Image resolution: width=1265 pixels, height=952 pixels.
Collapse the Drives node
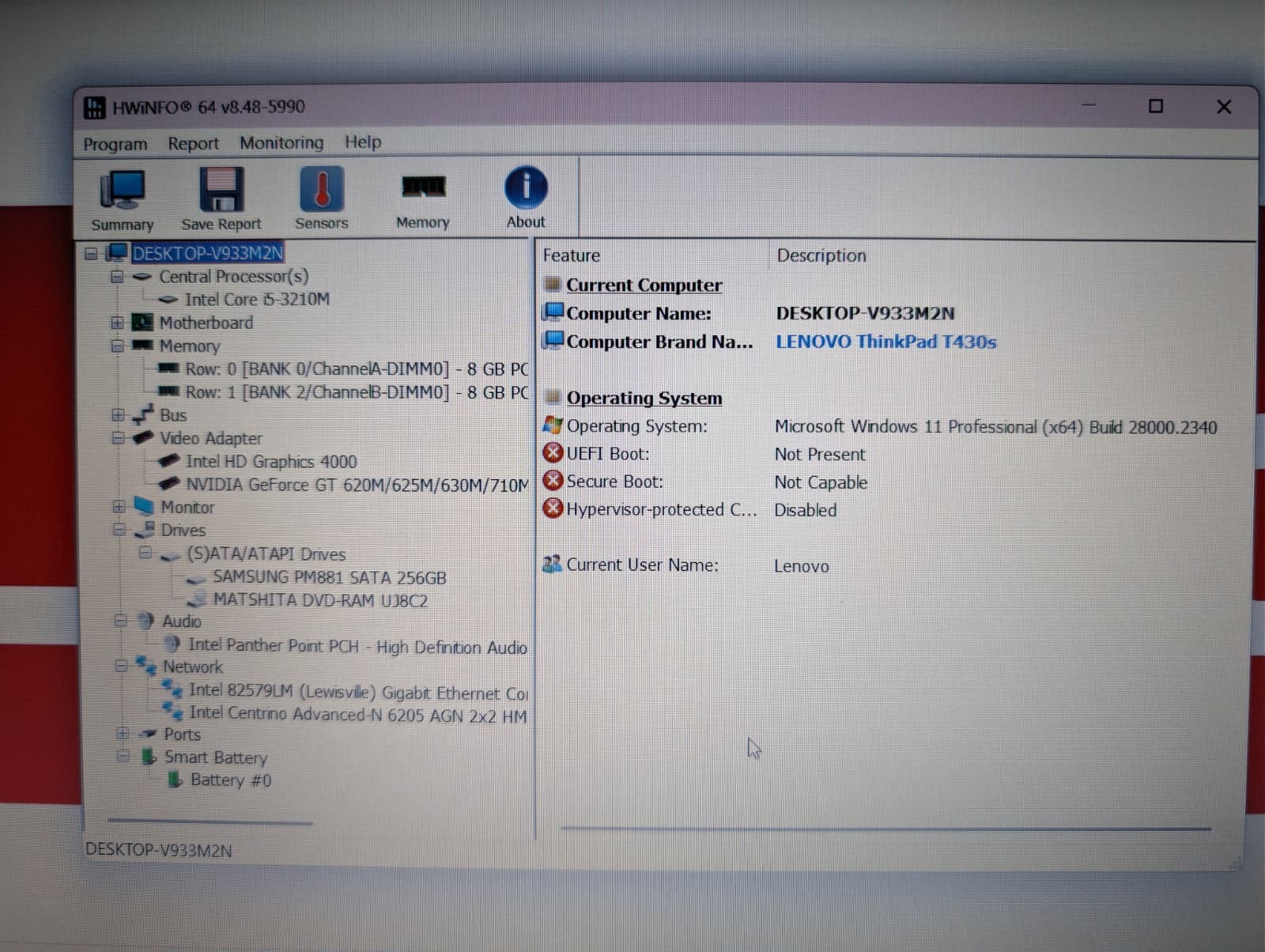[x=119, y=530]
